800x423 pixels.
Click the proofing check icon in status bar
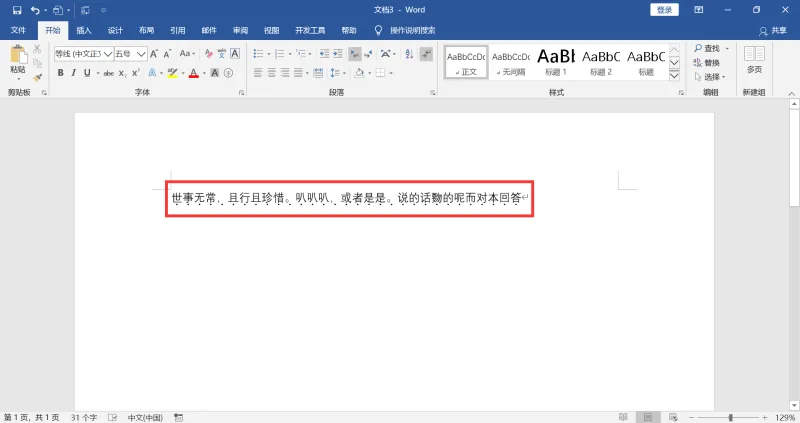click(x=113, y=417)
